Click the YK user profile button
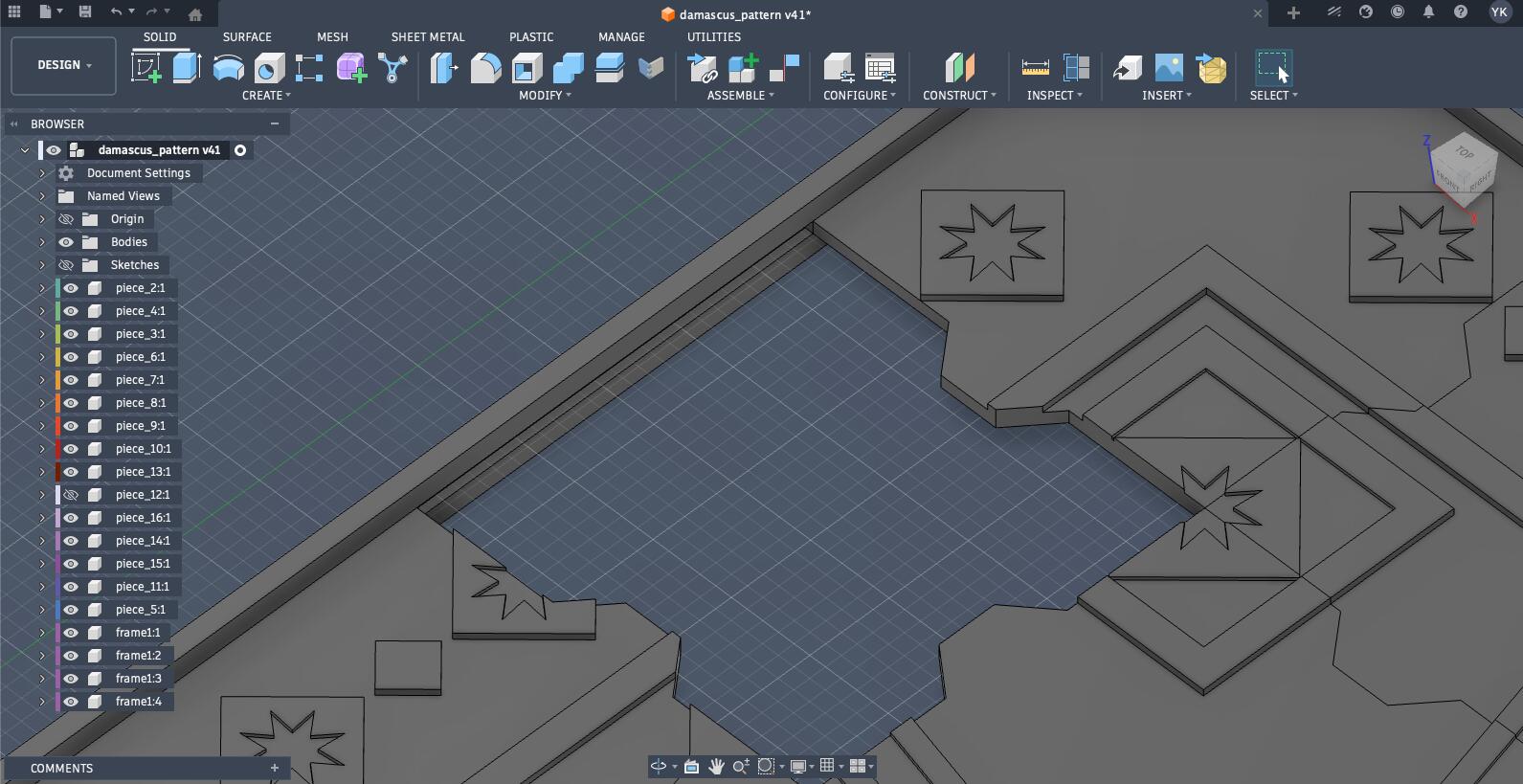 pyautogui.click(x=1499, y=12)
